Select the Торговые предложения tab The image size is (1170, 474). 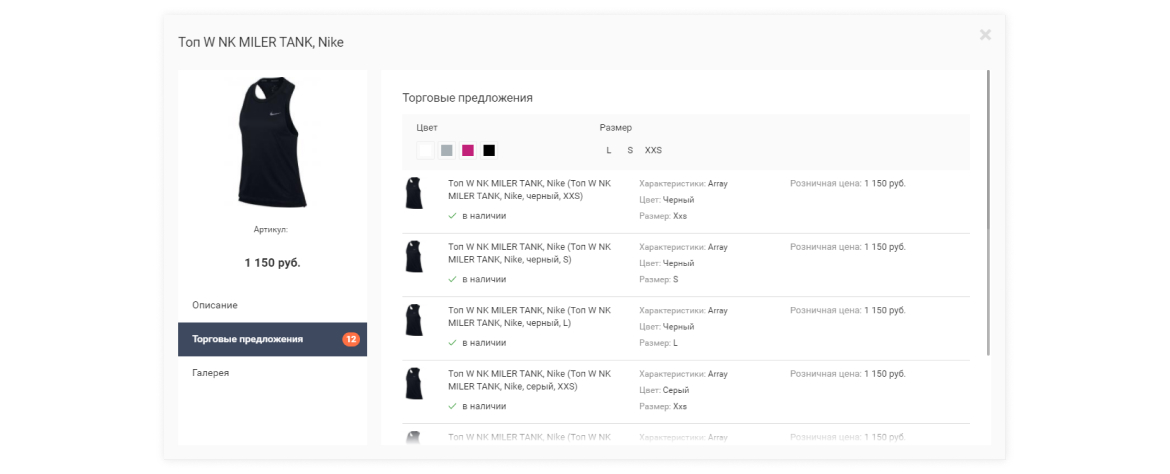[272, 339]
